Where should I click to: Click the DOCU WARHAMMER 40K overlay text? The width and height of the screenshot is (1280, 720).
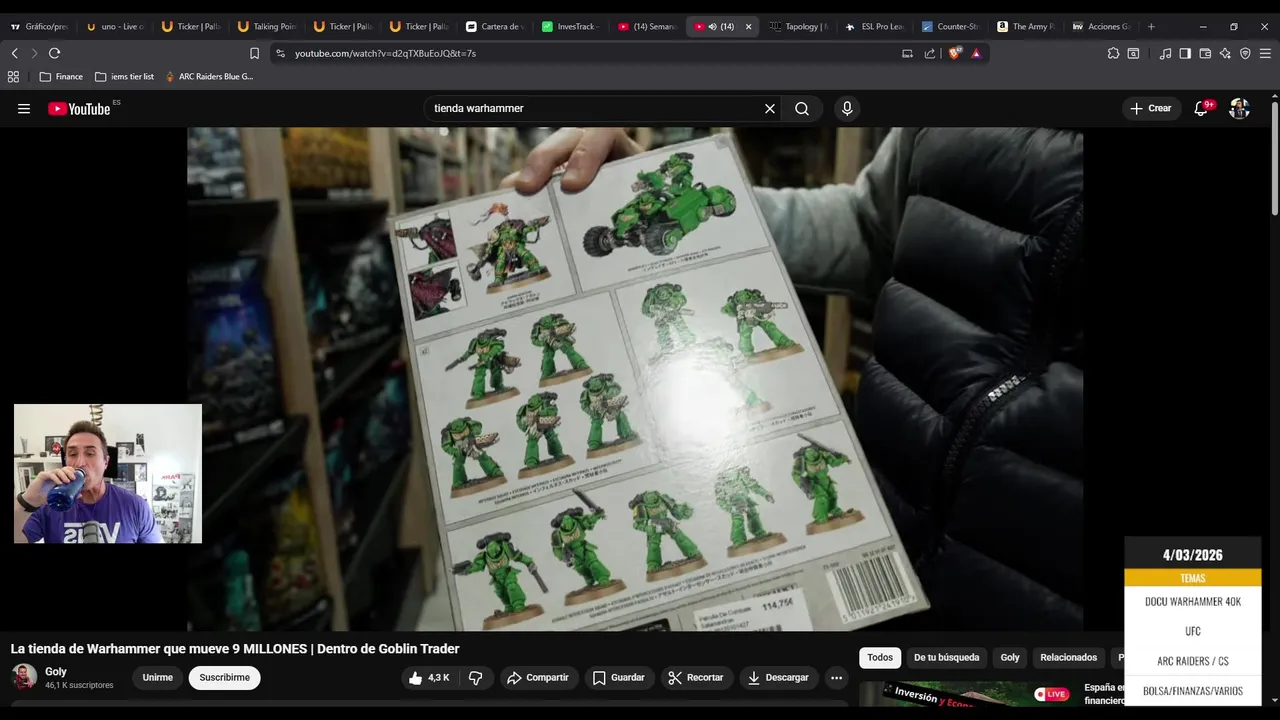(x=1193, y=602)
